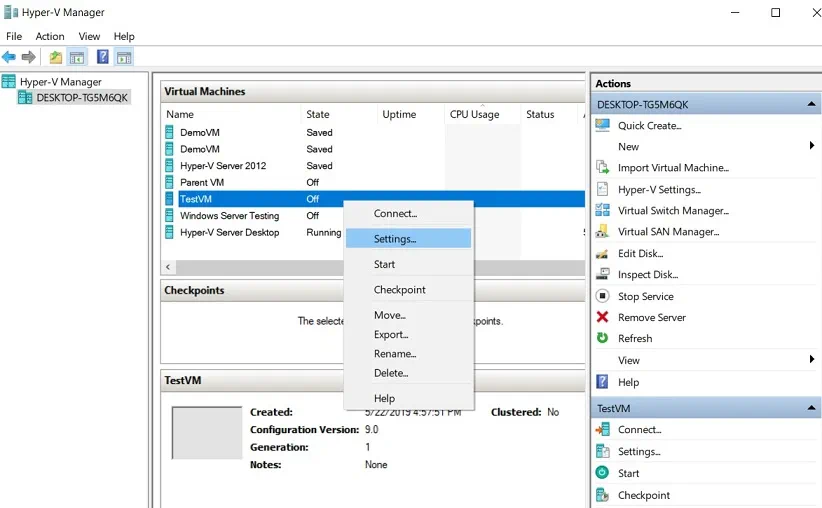This screenshot has width=822, height=508.
Task: Expand the View submenu arrow in Actions
Action: [811, 360]
